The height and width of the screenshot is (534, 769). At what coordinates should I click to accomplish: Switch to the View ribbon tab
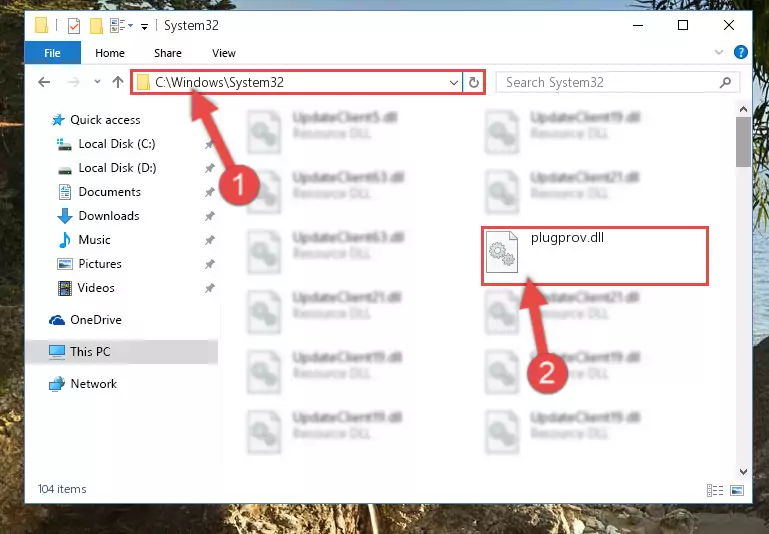tap(224, 53)
